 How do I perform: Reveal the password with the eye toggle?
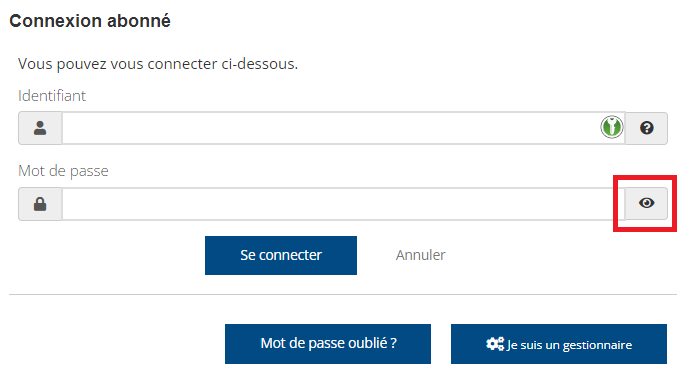(x=646, y=204)
